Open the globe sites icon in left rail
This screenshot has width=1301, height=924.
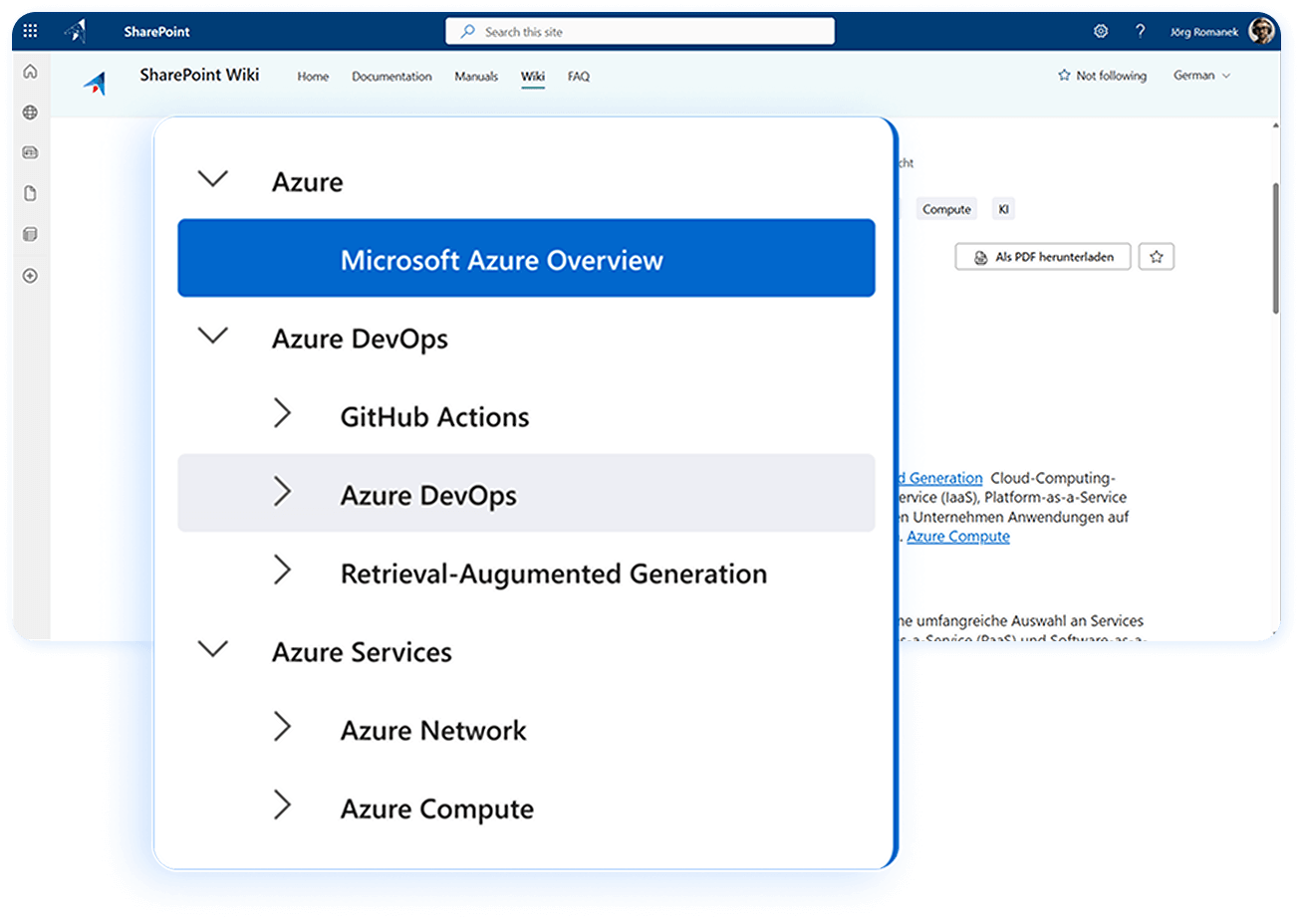tap(30, 113)
